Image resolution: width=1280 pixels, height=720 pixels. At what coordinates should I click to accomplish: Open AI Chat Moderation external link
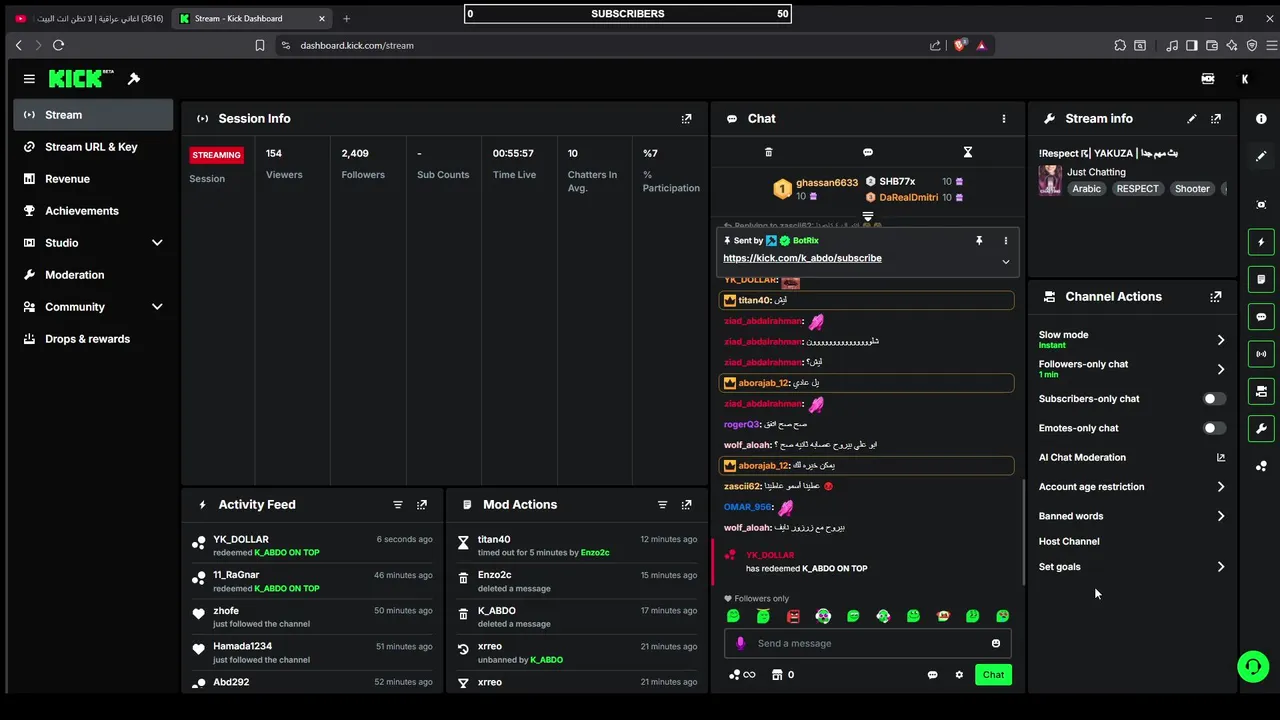[1221, 458]
